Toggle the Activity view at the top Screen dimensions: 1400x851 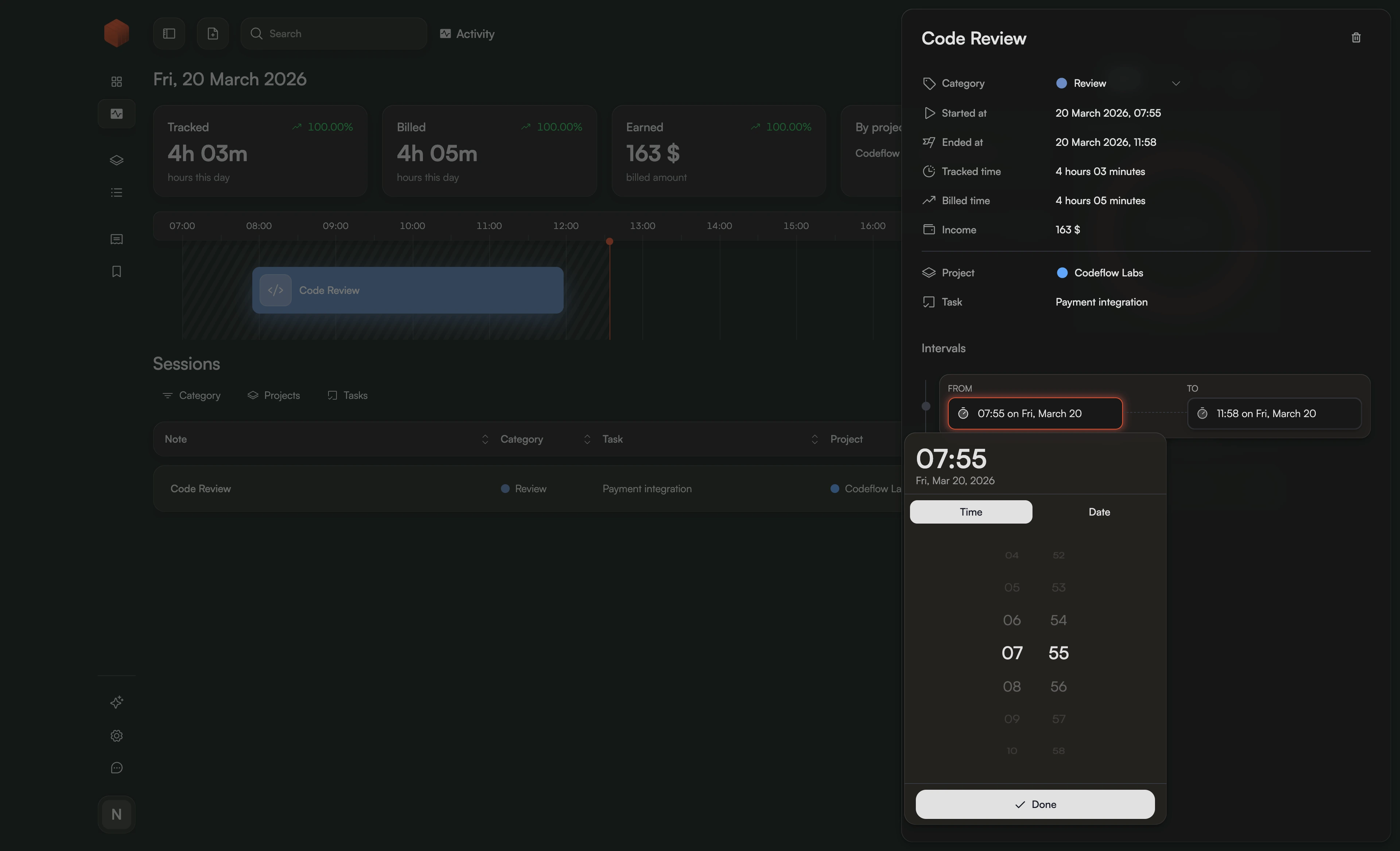[x=467, y=34]
